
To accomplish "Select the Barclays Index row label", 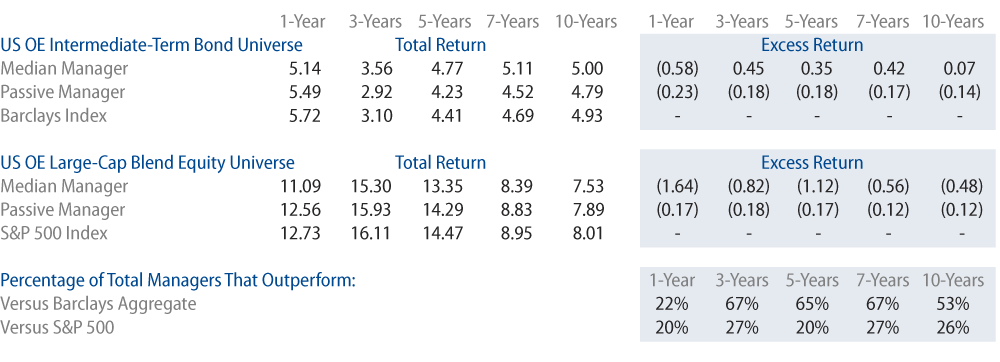I will [54, 116].
